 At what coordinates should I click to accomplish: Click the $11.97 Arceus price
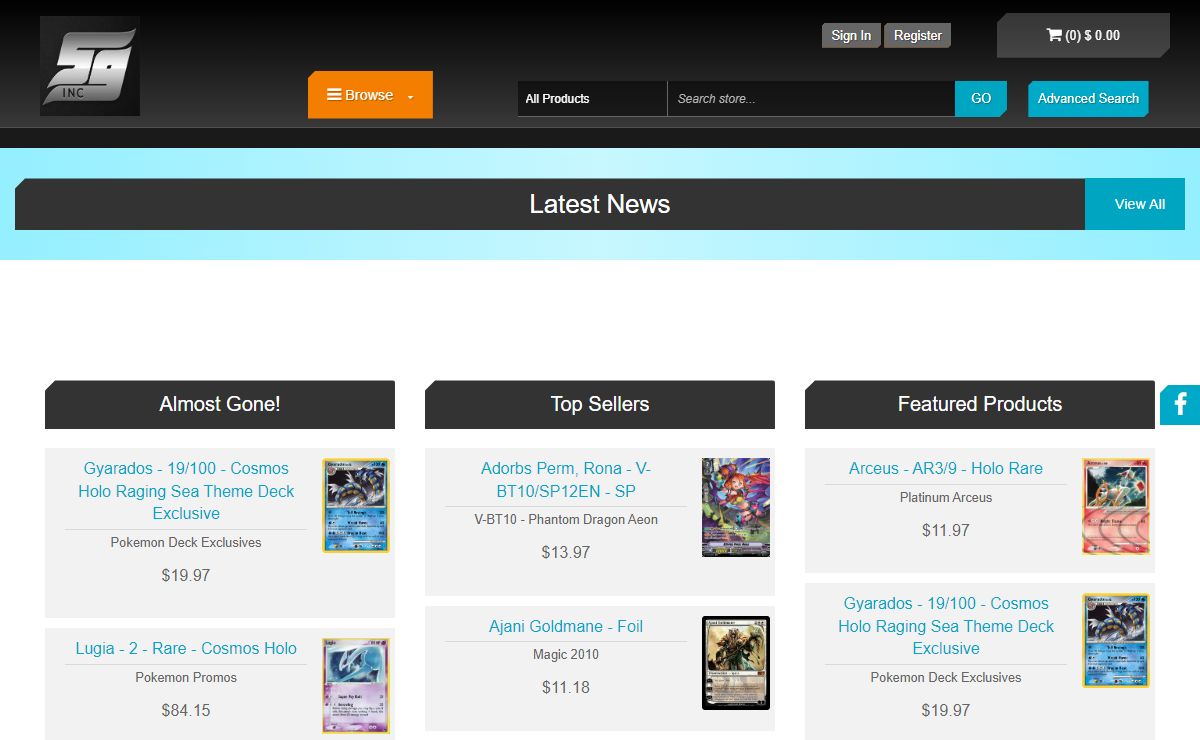[946, 530]
